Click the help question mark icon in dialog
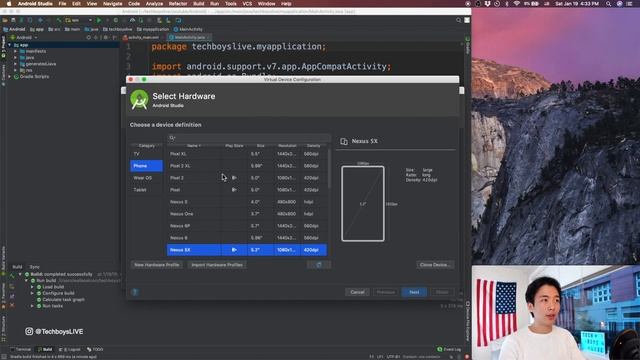The width and height of the screenshot is (640, 360). click(x=135, y=292)
